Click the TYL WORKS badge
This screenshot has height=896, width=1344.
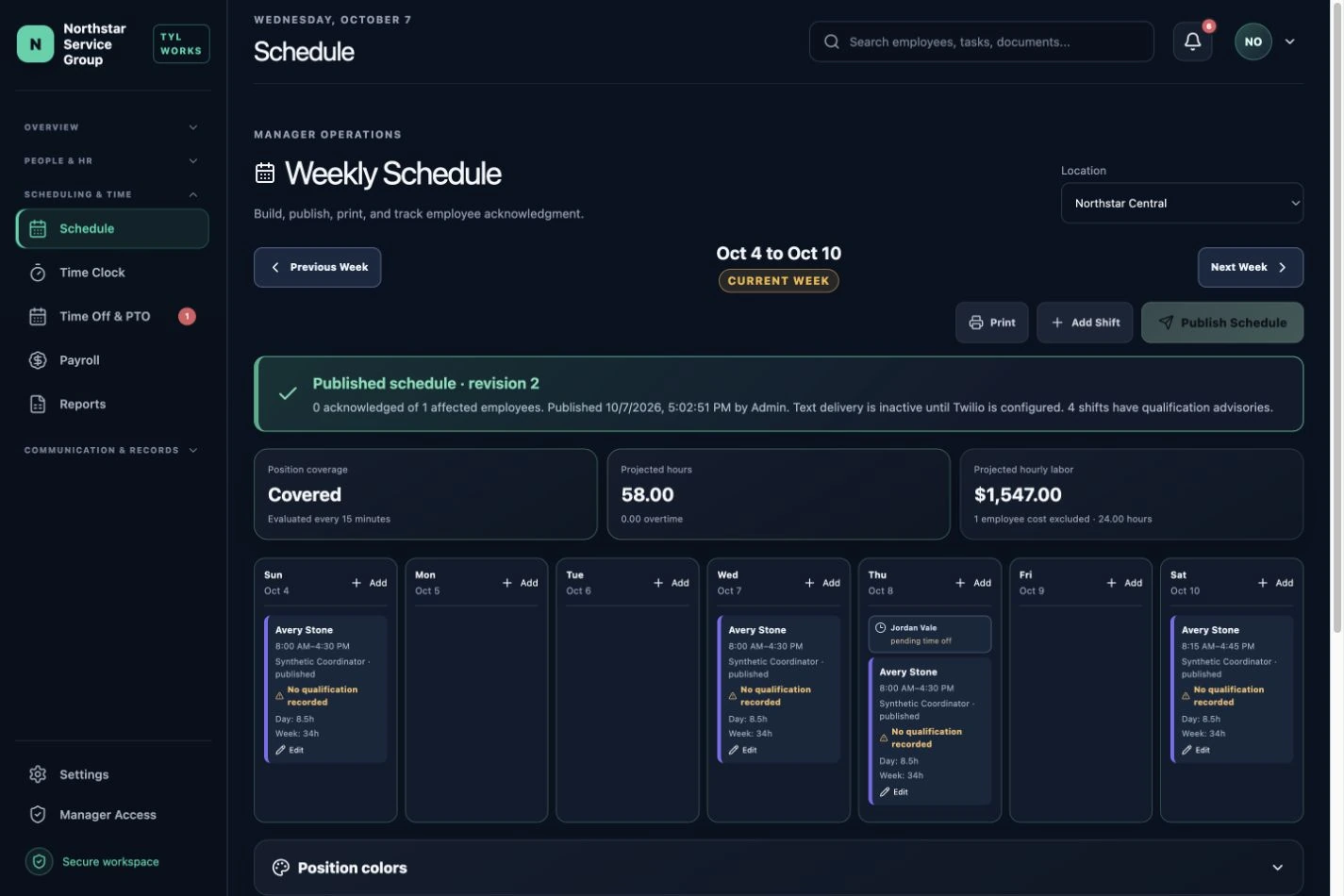[181, 44]
